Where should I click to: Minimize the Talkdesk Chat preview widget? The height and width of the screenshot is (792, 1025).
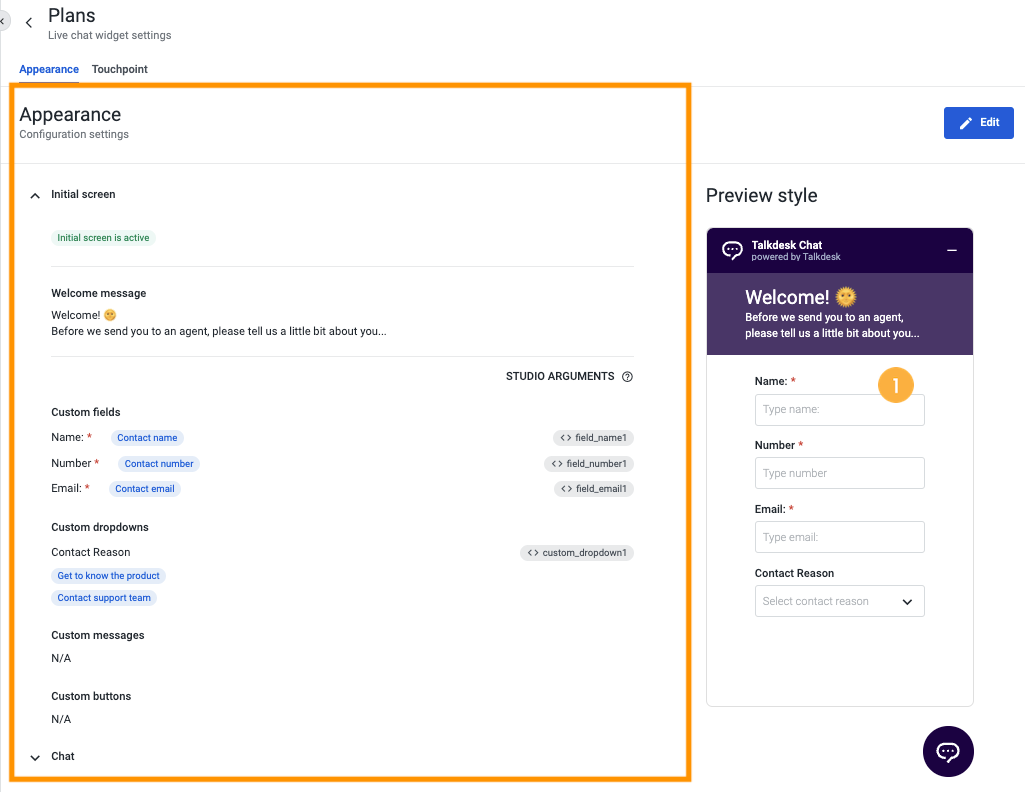[952, 250]
